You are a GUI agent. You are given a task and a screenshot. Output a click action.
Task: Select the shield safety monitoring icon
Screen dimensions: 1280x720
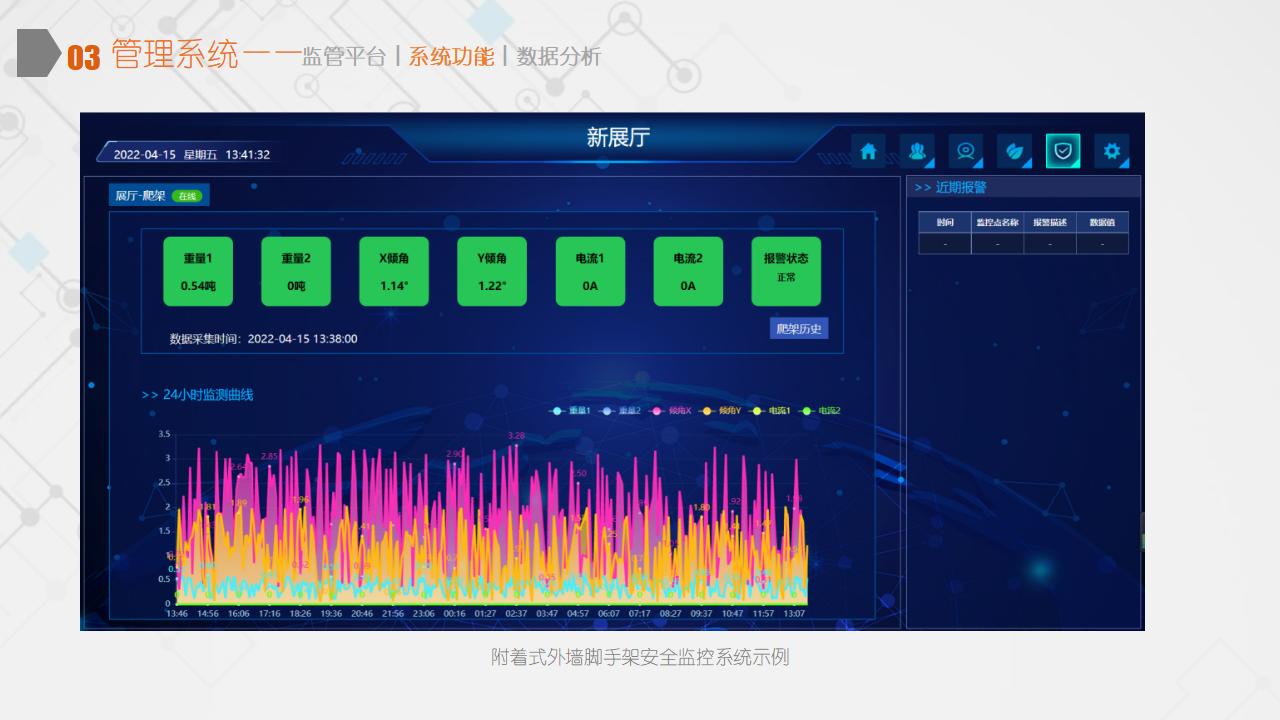[1062, 151]
